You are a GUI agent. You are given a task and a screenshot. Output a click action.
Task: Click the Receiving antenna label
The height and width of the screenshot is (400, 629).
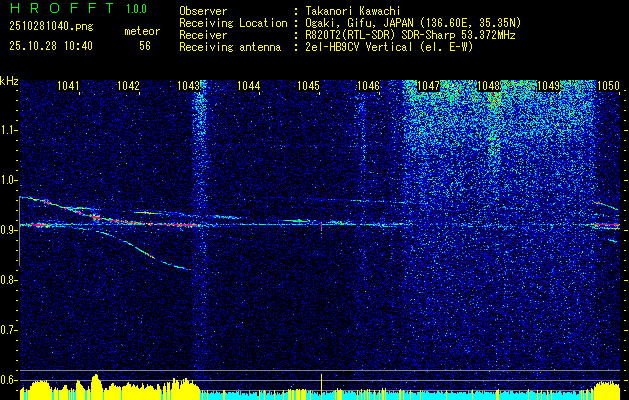point(230,47)
